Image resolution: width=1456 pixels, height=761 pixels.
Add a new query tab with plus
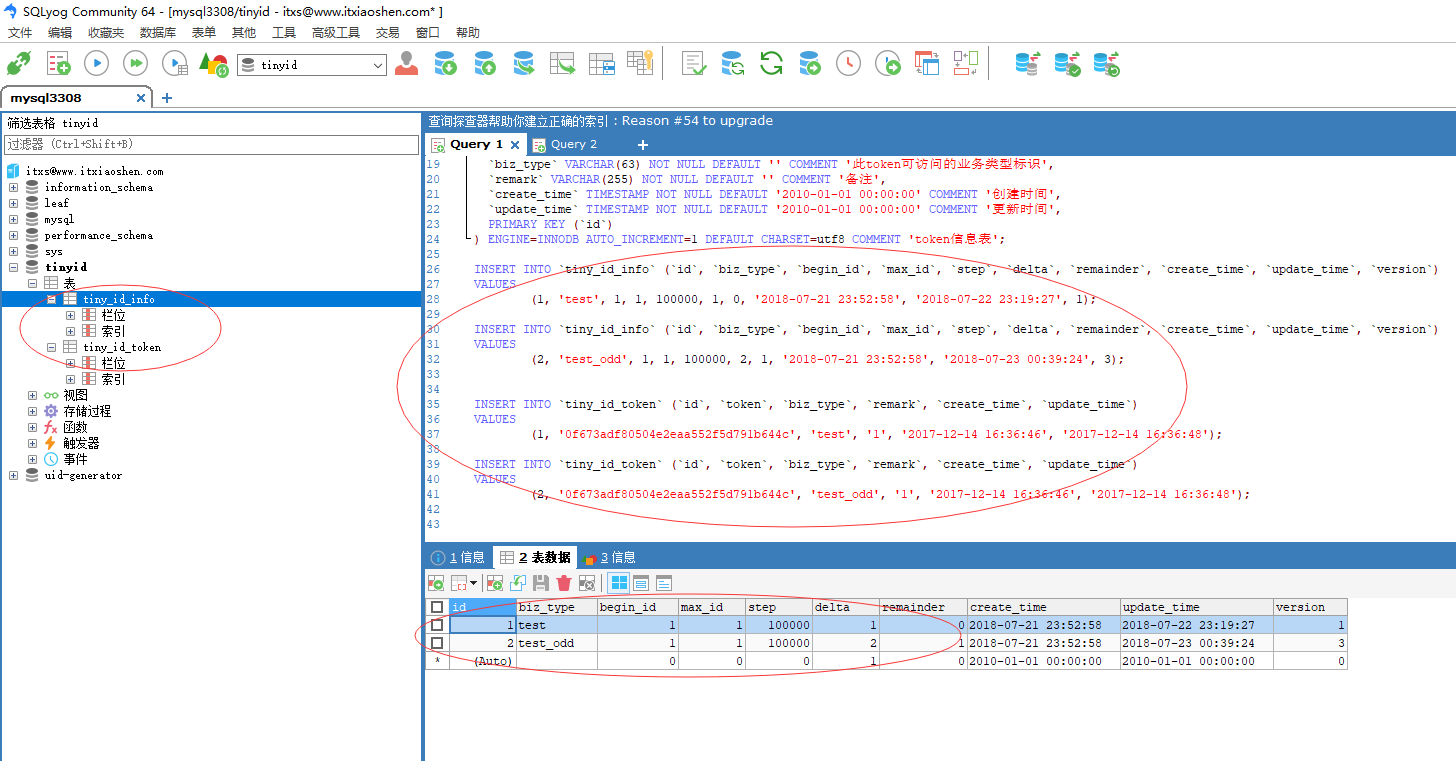click(643, 145)
